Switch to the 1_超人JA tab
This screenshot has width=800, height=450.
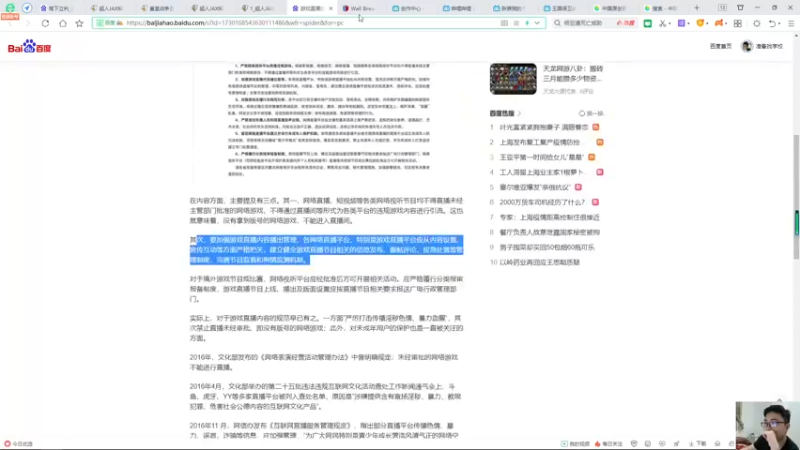point(261,8)
